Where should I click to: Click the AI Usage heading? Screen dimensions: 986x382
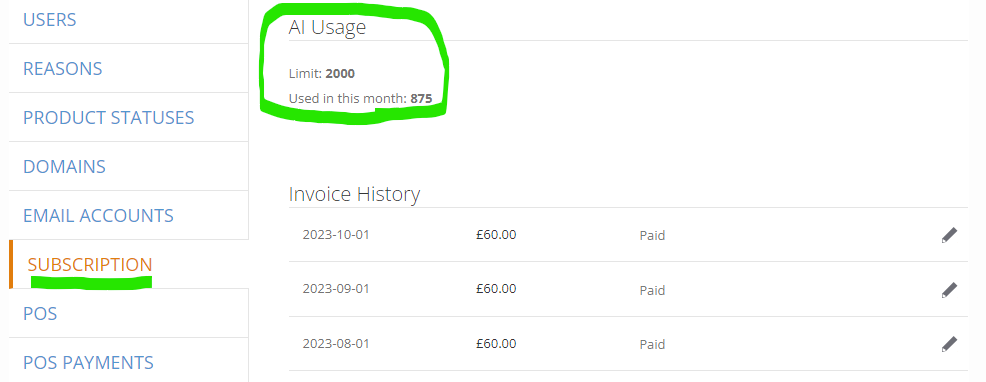(327, 27)
